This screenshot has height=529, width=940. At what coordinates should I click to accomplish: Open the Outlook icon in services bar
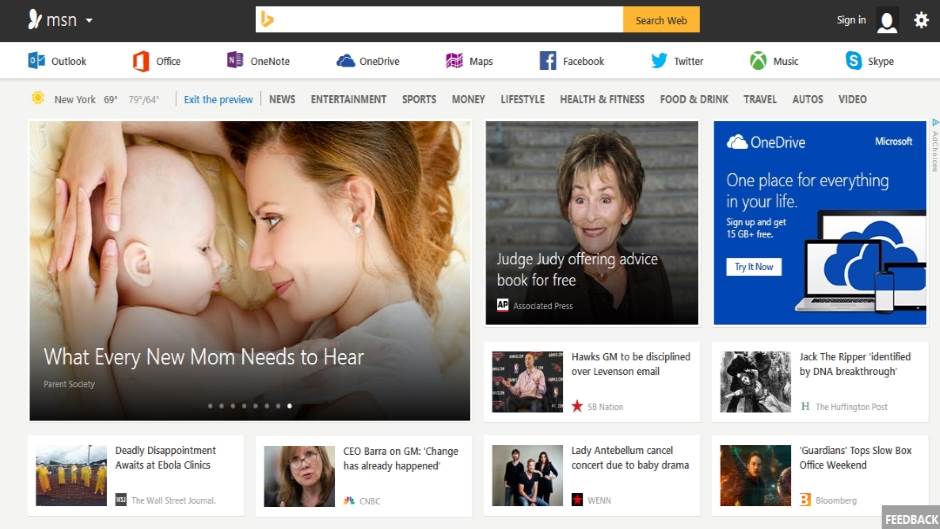point(37,61)
